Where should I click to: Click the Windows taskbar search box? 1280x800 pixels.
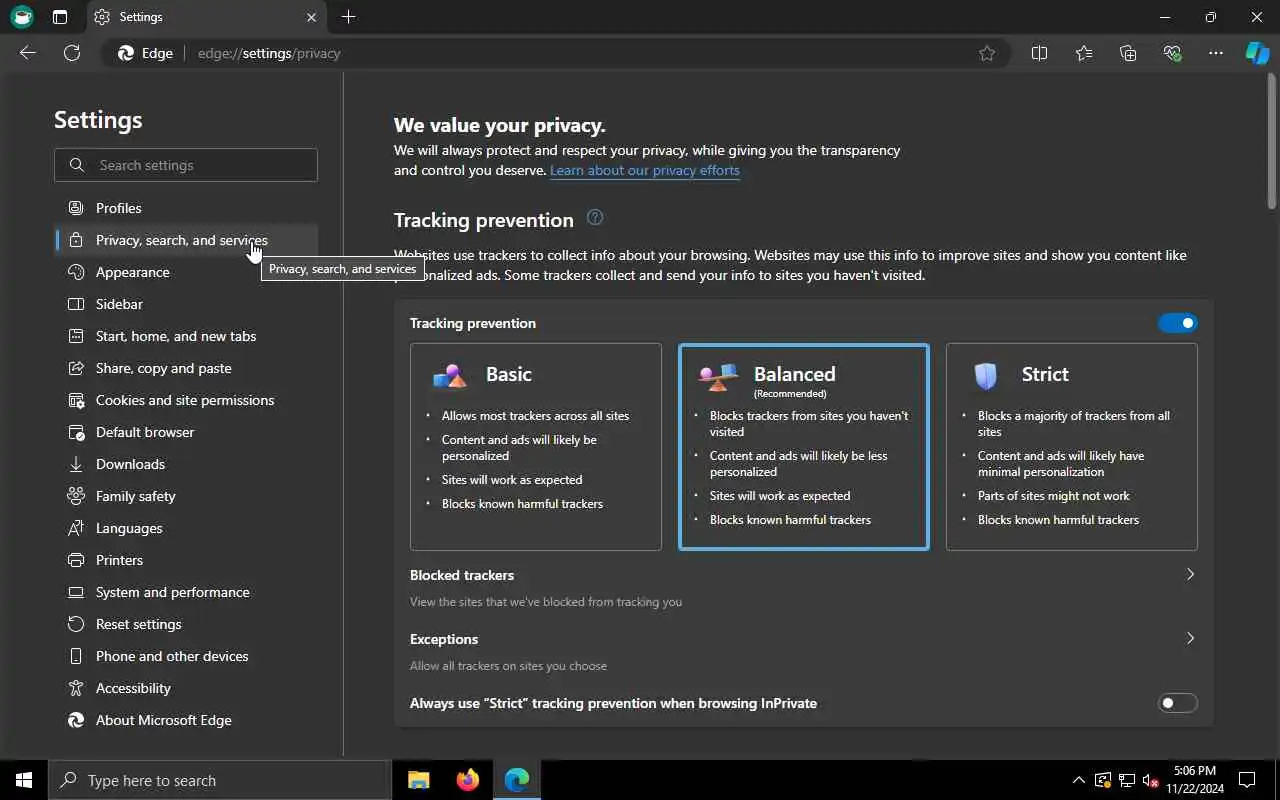(220, 780)
